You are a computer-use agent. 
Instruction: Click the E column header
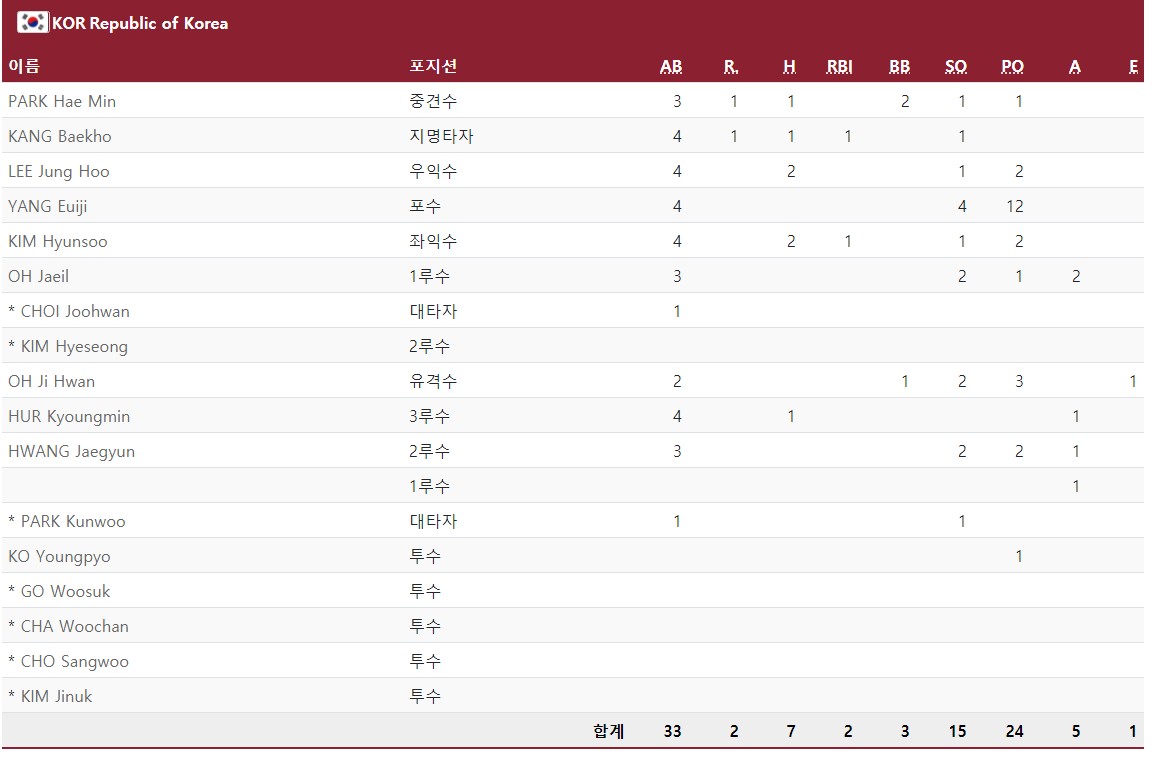point(1133,66)
